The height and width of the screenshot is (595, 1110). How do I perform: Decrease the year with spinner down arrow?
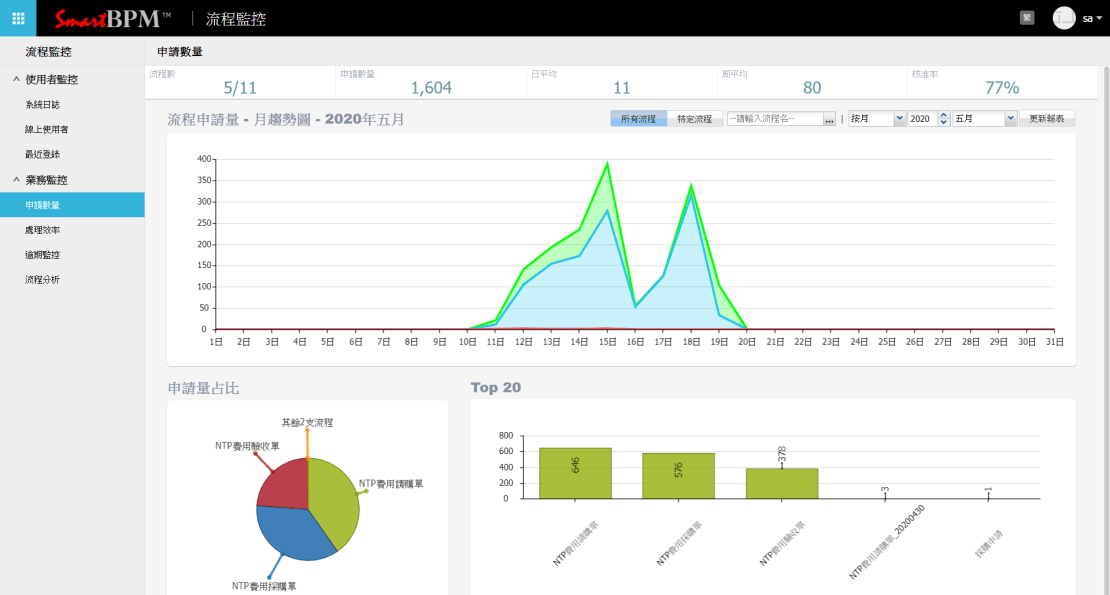click(943, 122)
